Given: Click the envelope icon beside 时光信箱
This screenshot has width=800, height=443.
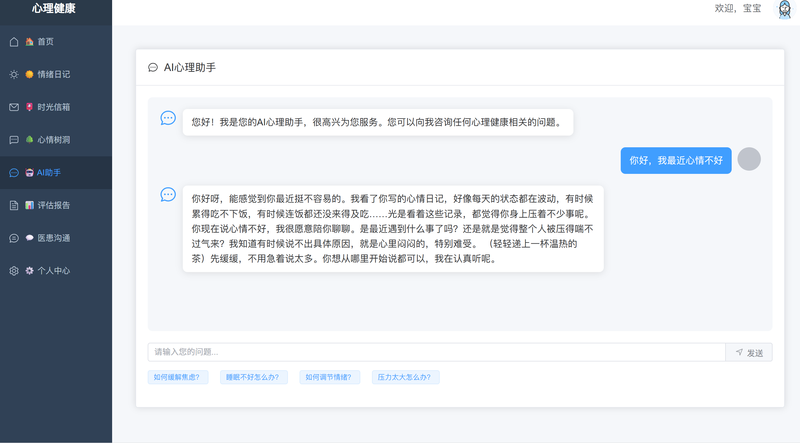Looking at the screenshot, I should pos(14,107).
